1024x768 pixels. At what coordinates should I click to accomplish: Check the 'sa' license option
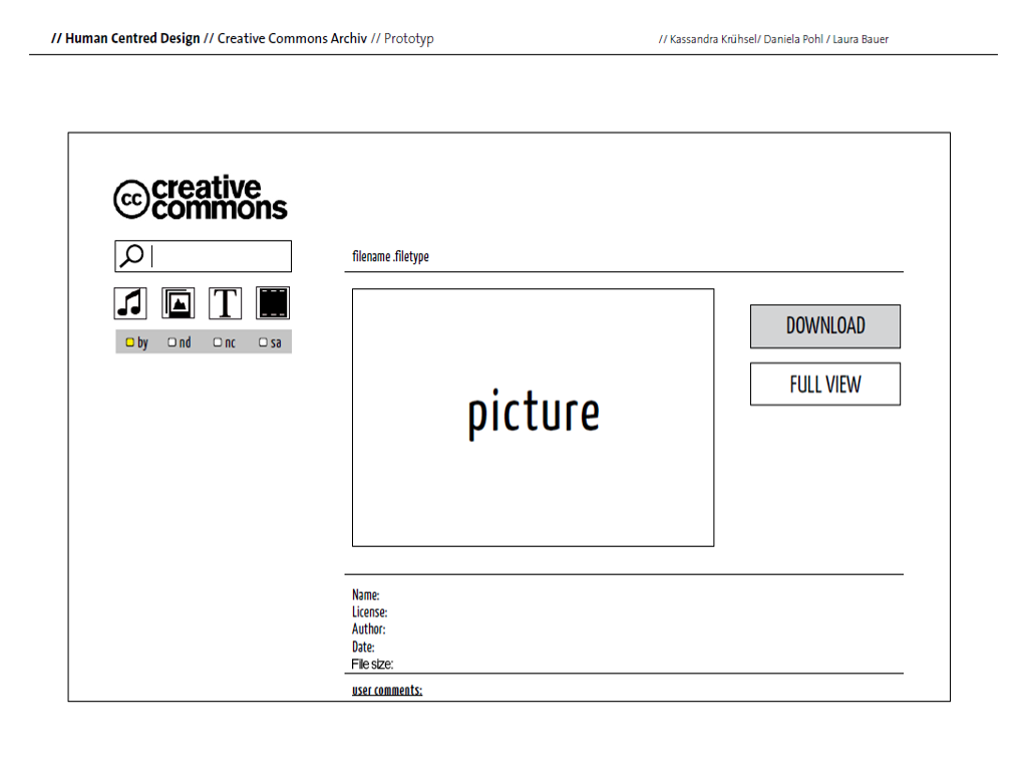(x=263, y=342)
